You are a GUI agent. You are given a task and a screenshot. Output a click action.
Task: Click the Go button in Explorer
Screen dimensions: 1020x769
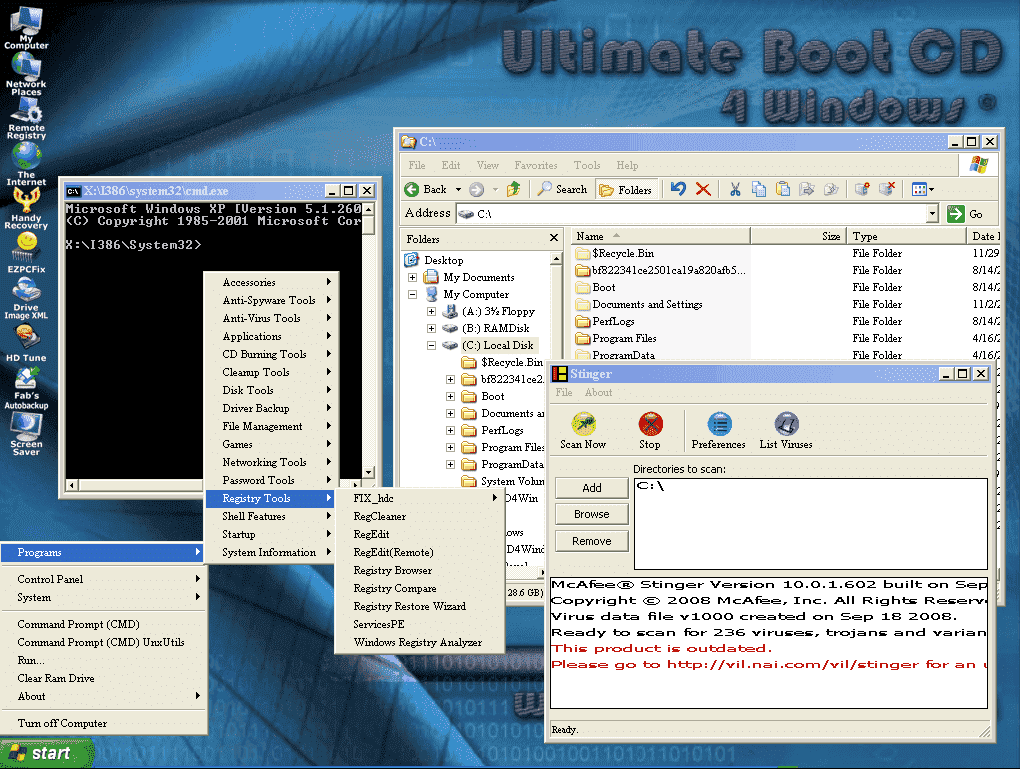pos(965,213)
